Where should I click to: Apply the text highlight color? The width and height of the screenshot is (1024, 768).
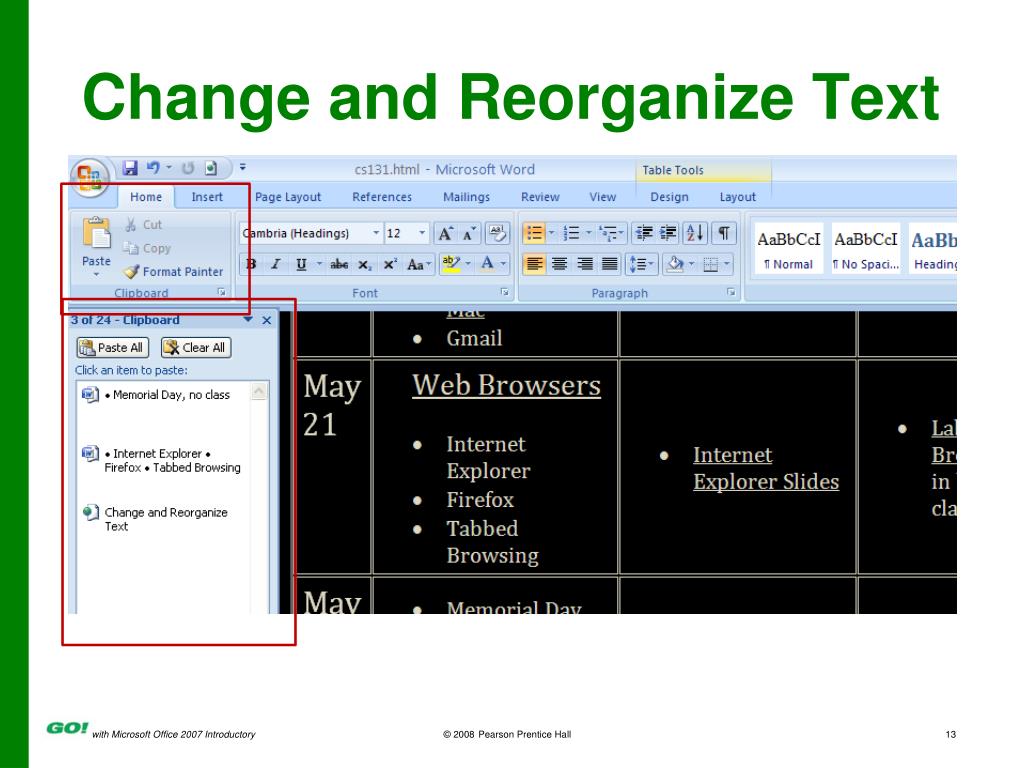pos(451,264)
